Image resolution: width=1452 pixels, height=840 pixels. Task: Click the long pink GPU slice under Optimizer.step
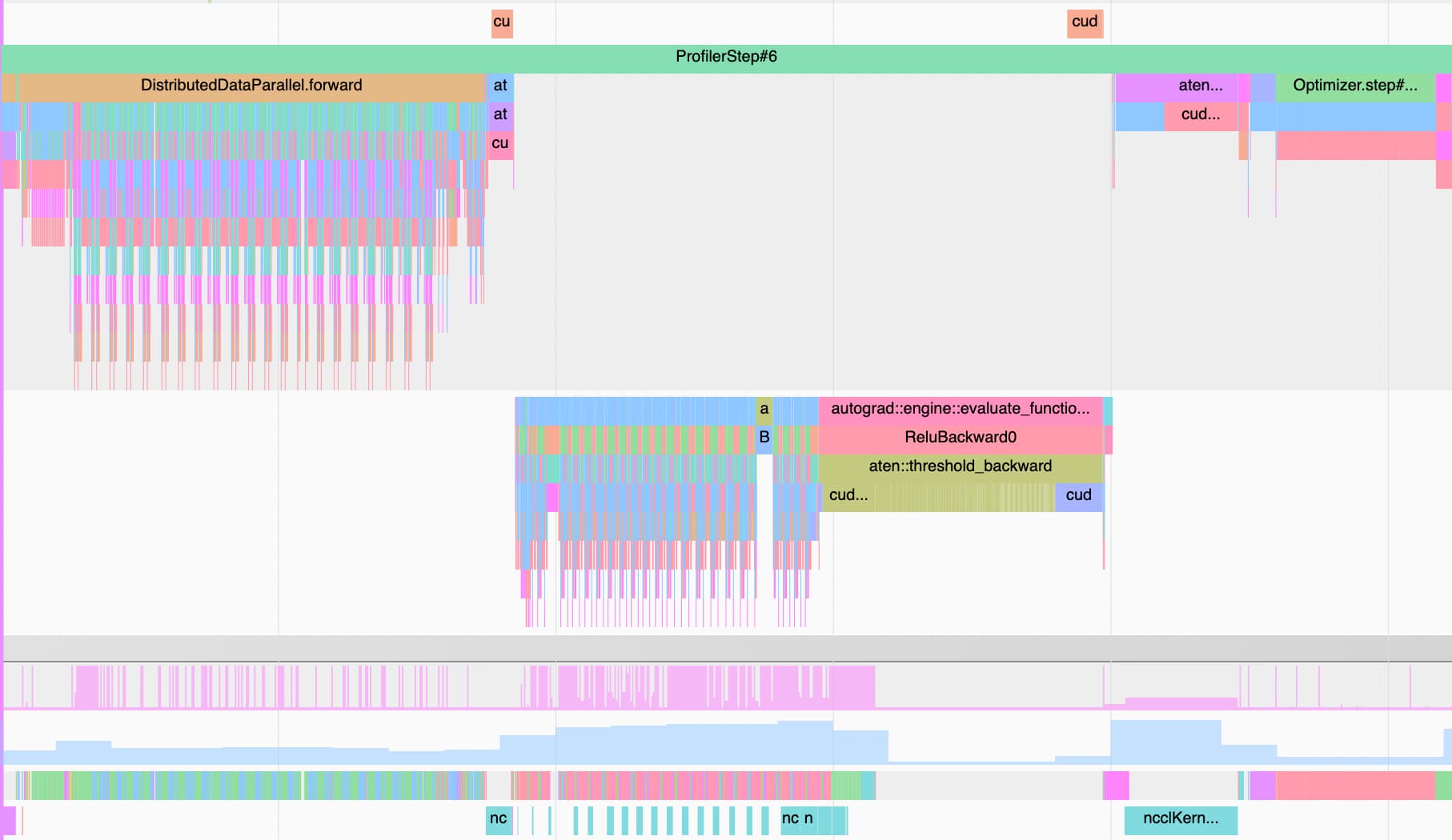[1354, 786]
